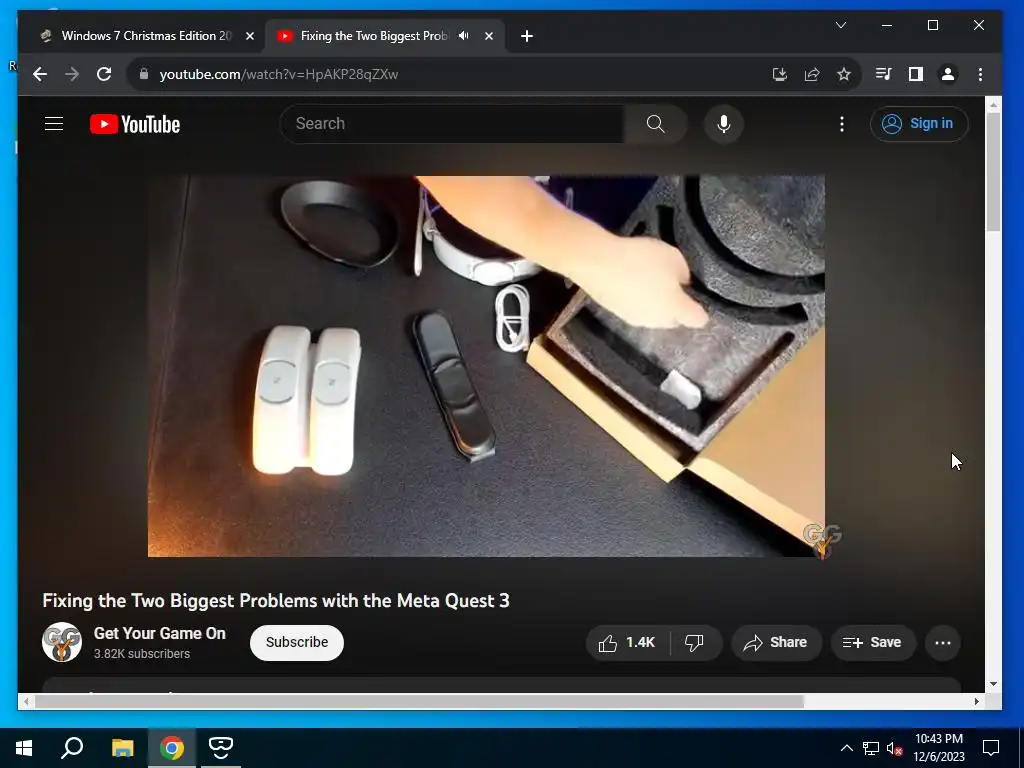Subscribe to Get Your Game On
This screenshot has width=1024, height=768.
point(296,643)
